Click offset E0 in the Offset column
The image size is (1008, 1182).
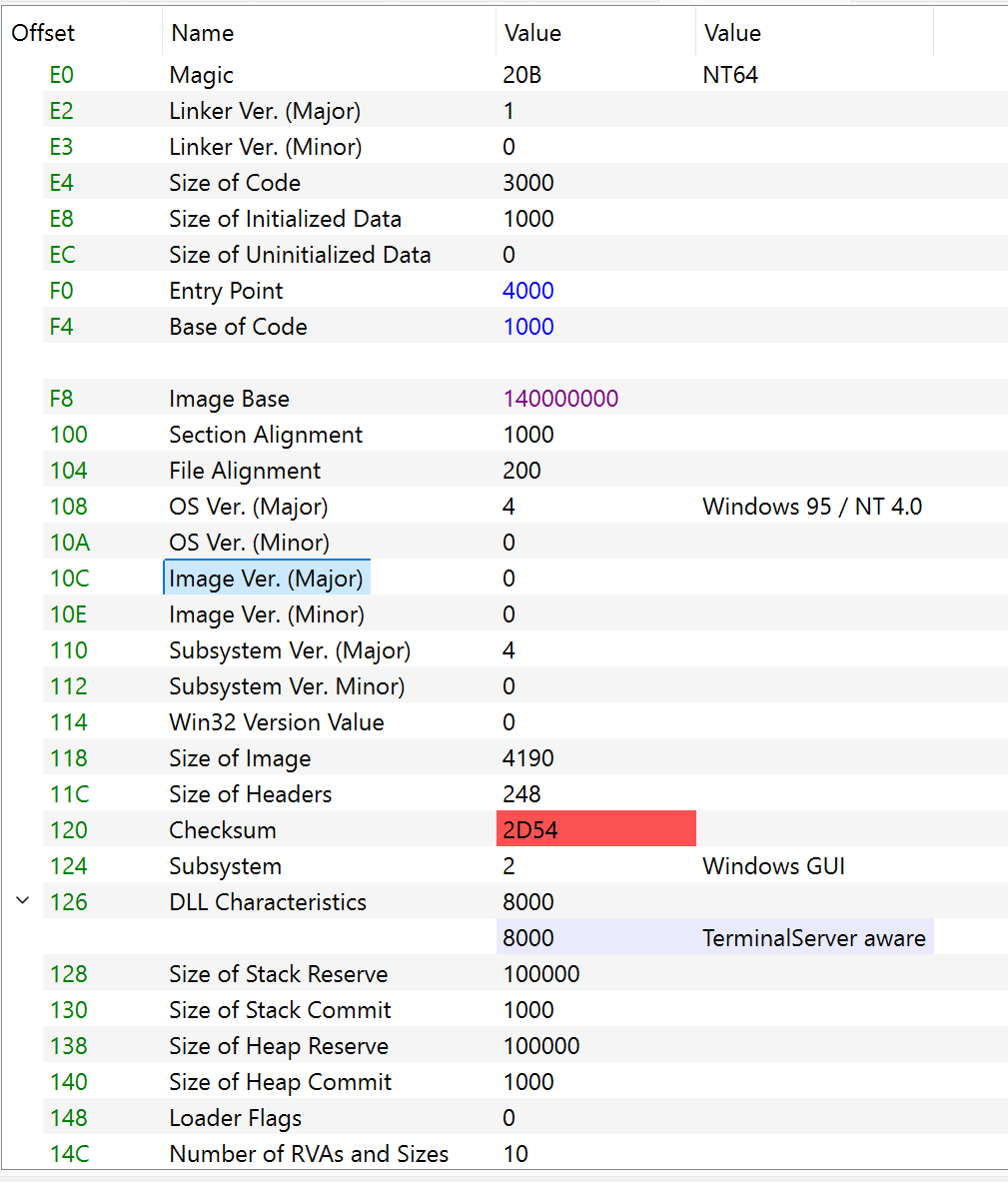pyautogui.click(x=62, y=75)
